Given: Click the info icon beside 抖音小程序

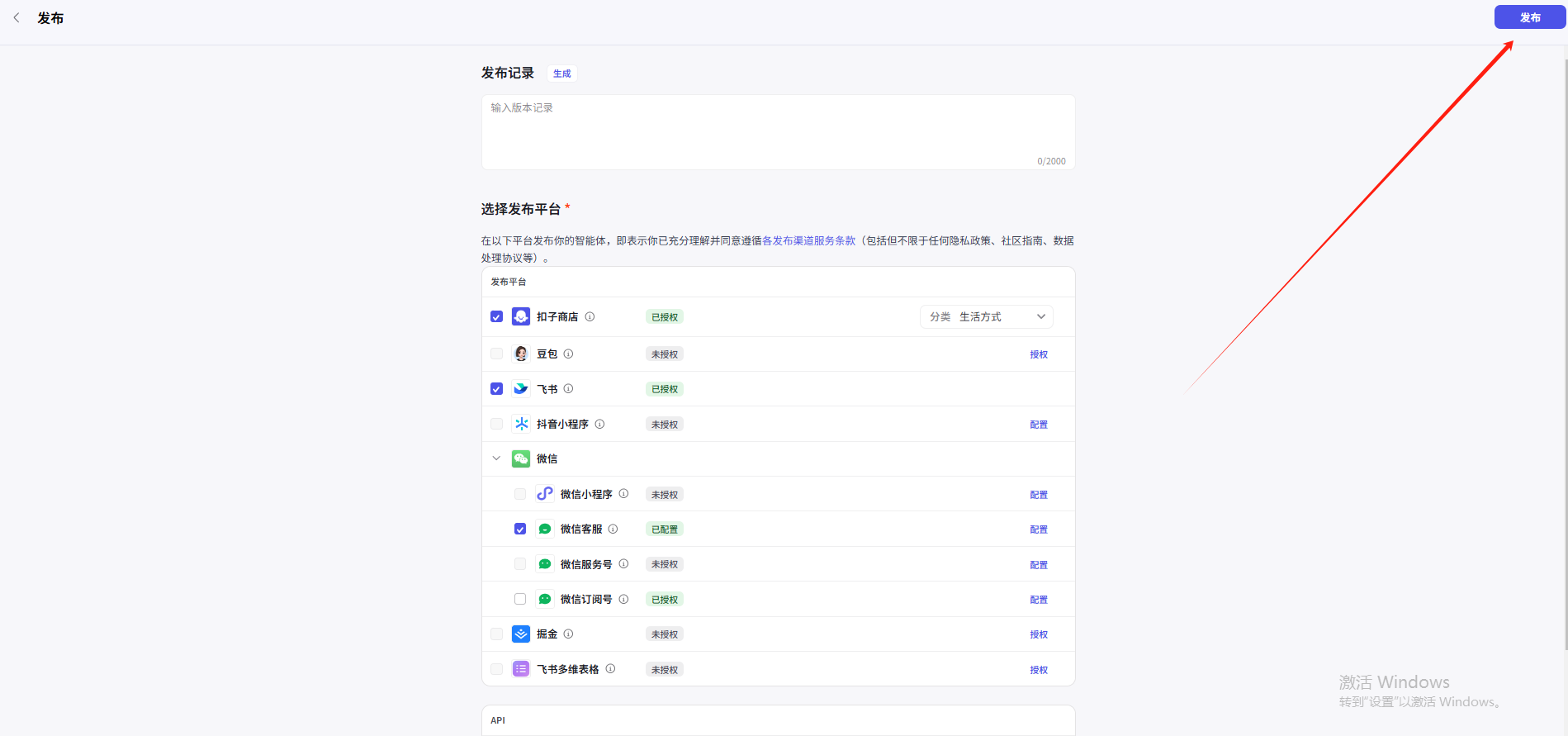Looking at the screenshot, I should [599, 424].
